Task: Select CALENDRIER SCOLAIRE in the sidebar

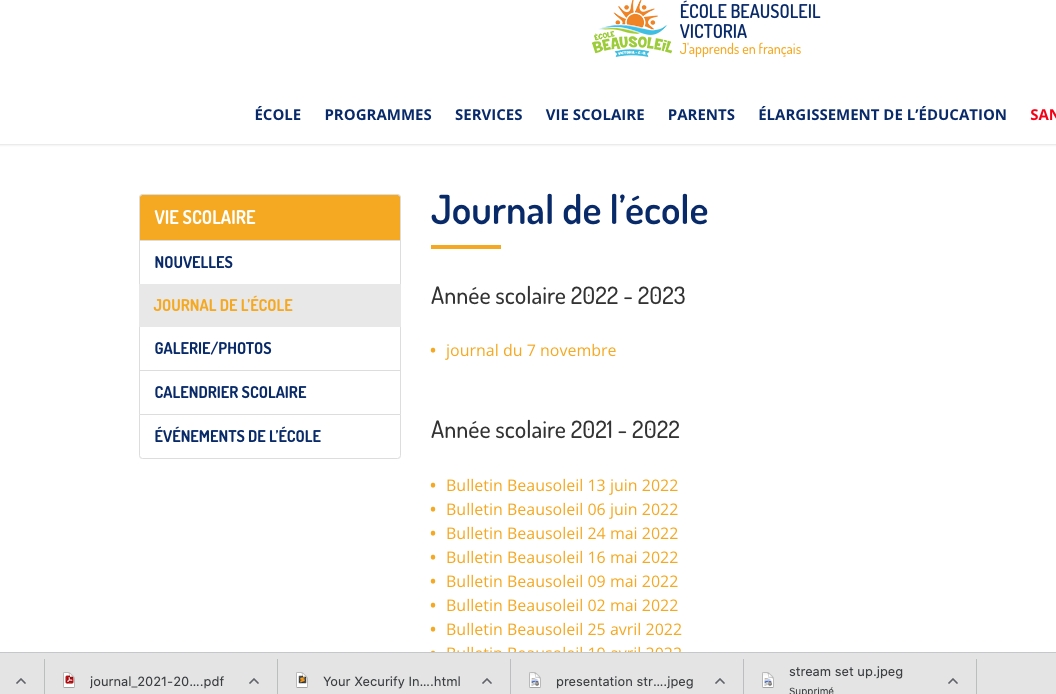Action: tap(270, 392)
